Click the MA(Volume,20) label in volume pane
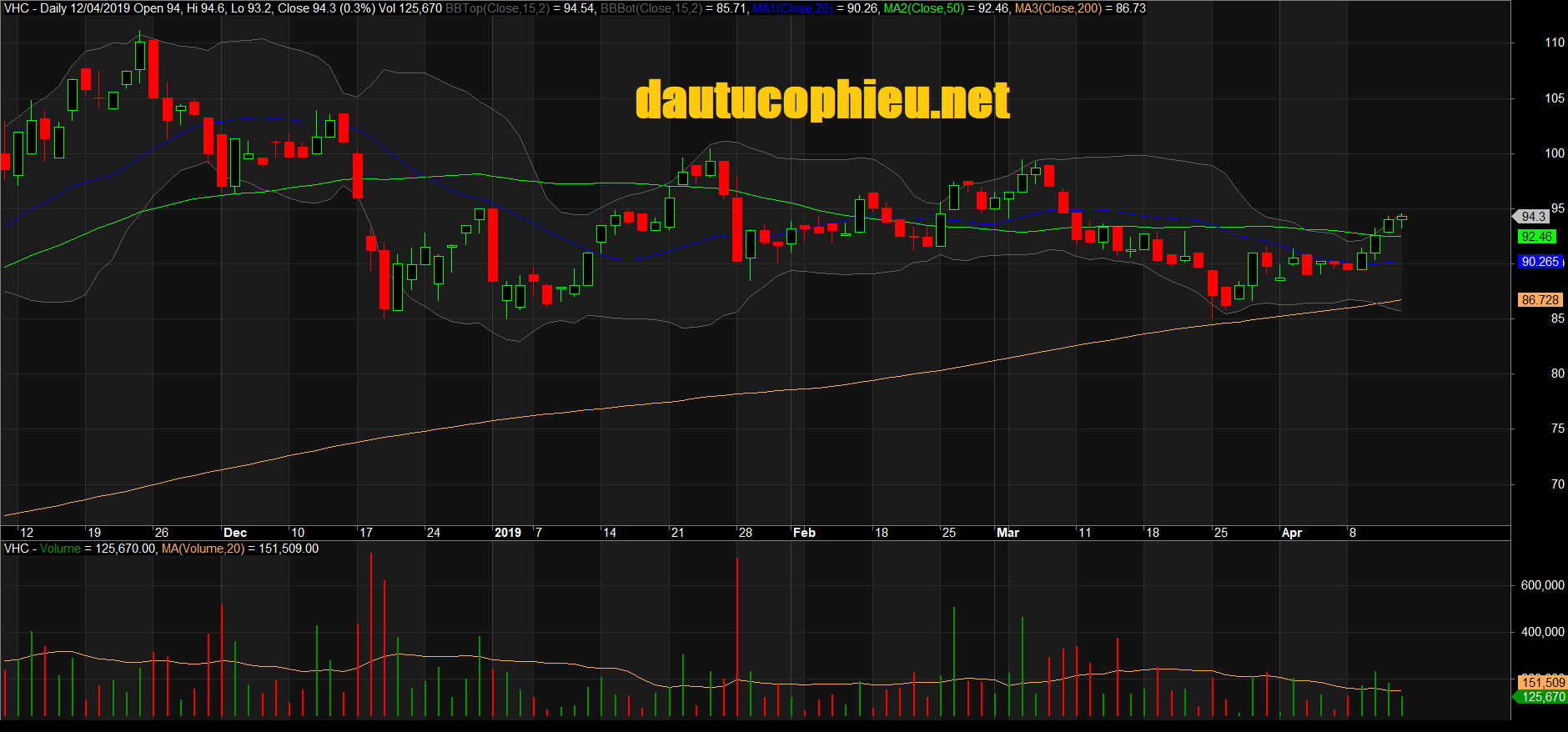The width and height of the screenshot is (1568, 732). 203,549
